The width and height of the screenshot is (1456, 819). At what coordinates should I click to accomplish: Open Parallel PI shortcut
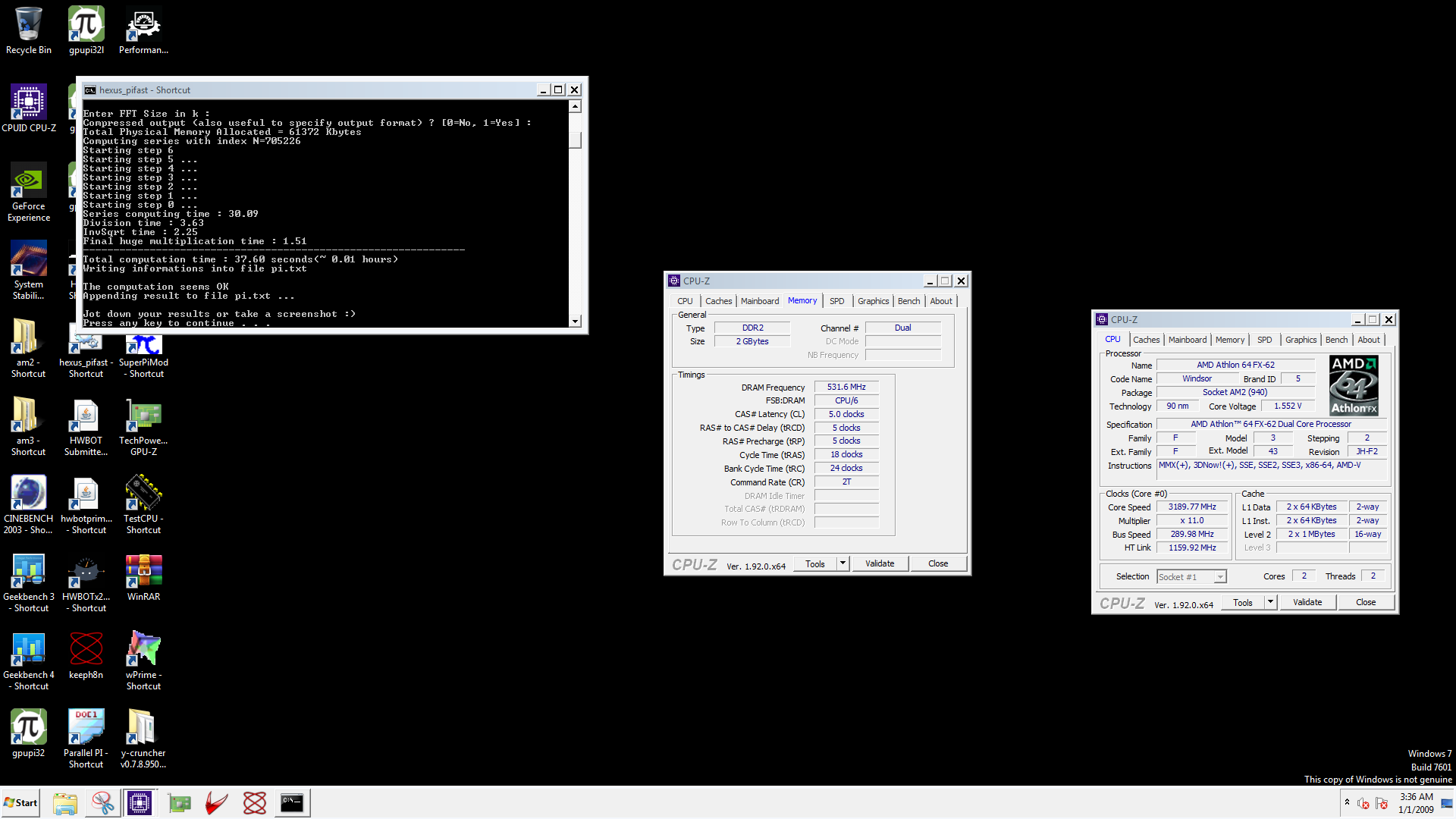point(86,739)
